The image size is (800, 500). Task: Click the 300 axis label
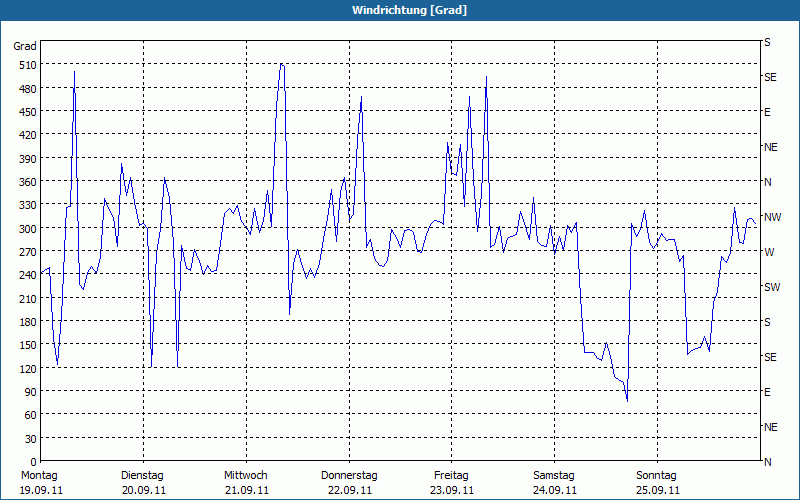point(28,229)
